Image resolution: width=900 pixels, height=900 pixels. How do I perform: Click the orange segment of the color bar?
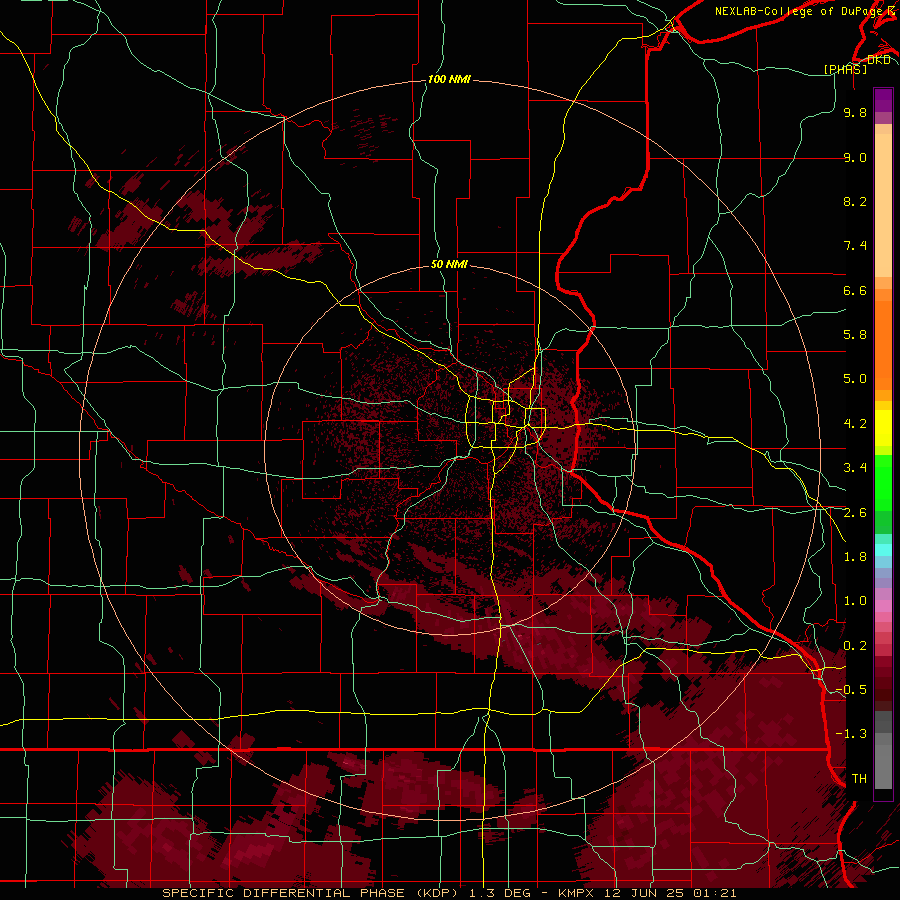coord(883,344)
